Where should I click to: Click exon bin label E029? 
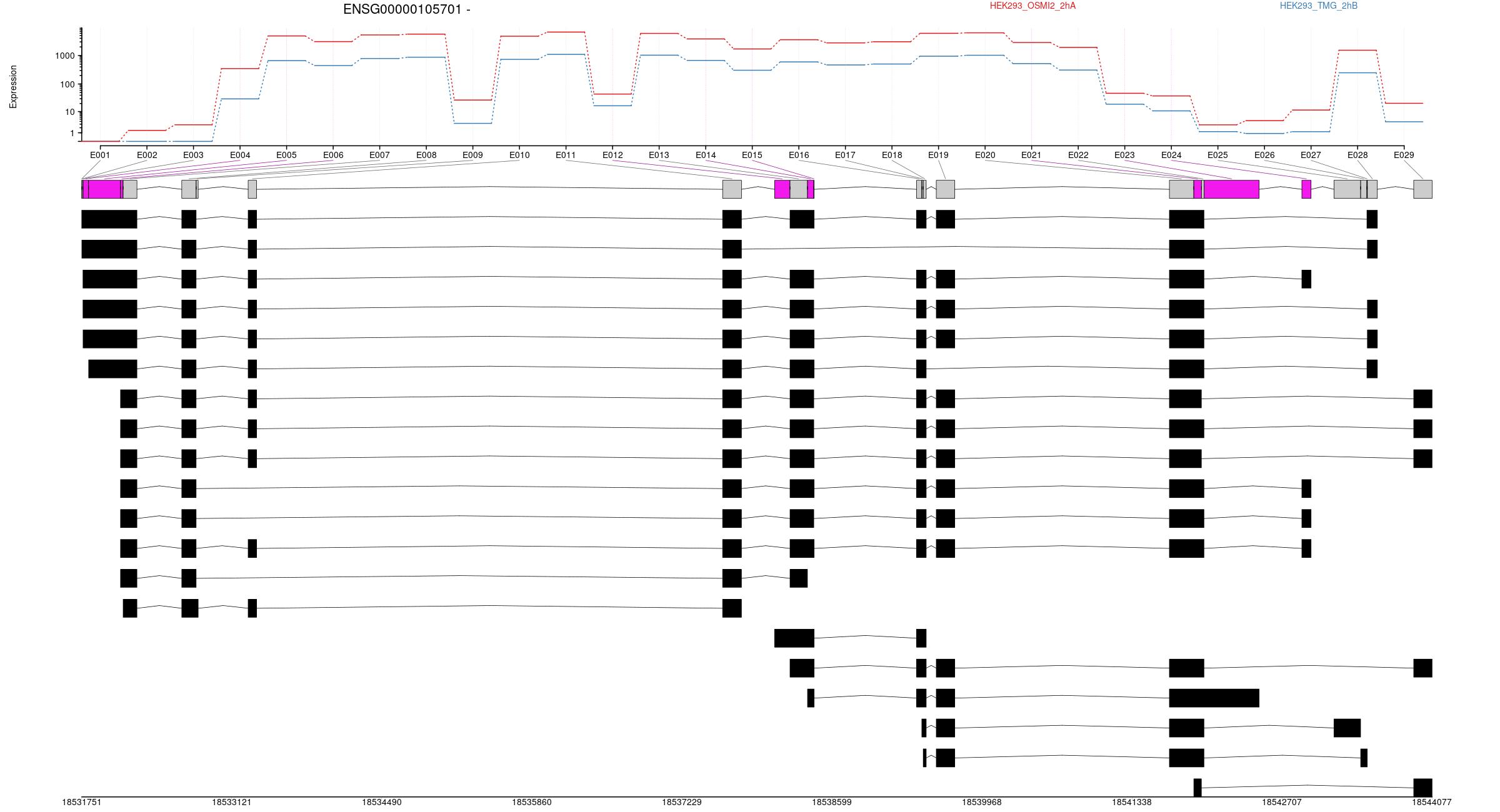click(x=1404, y=155)
